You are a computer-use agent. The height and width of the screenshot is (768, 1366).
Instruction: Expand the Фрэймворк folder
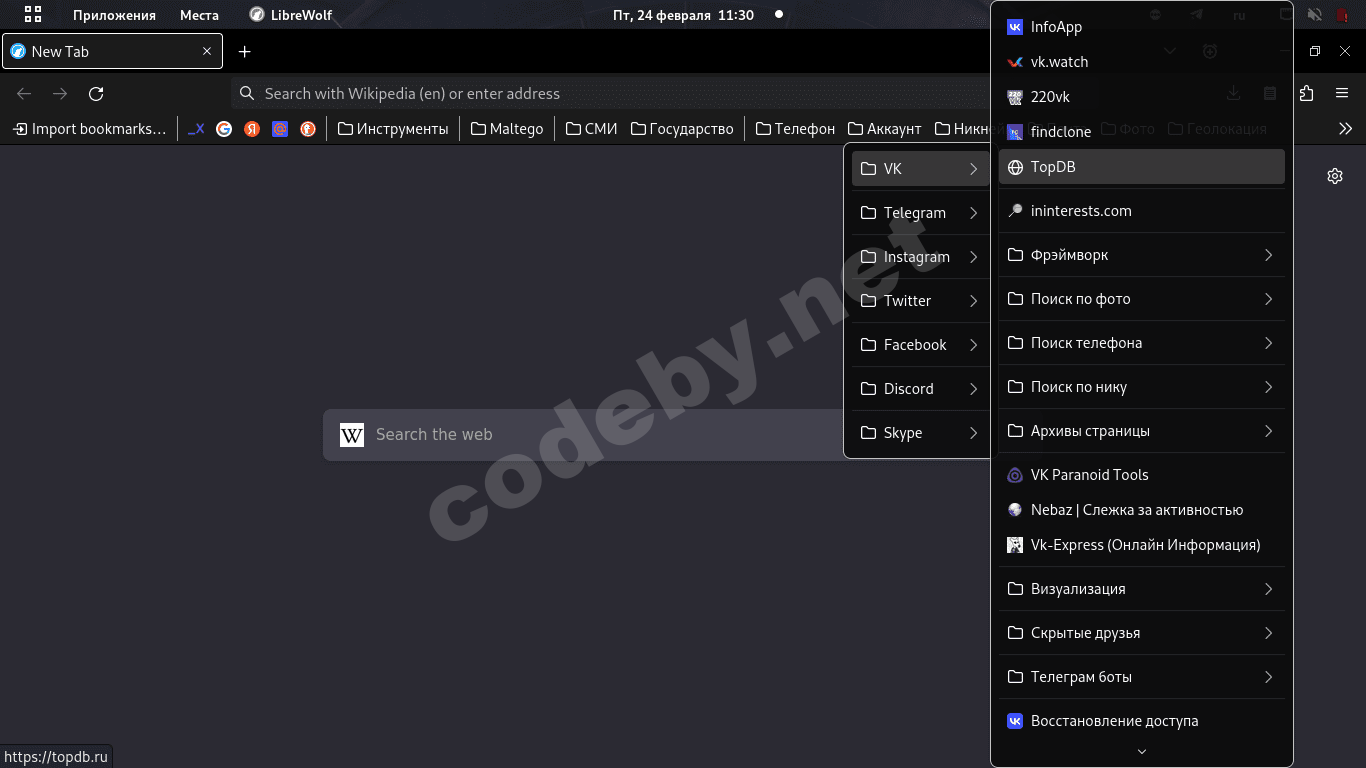tap(1141, 255)
